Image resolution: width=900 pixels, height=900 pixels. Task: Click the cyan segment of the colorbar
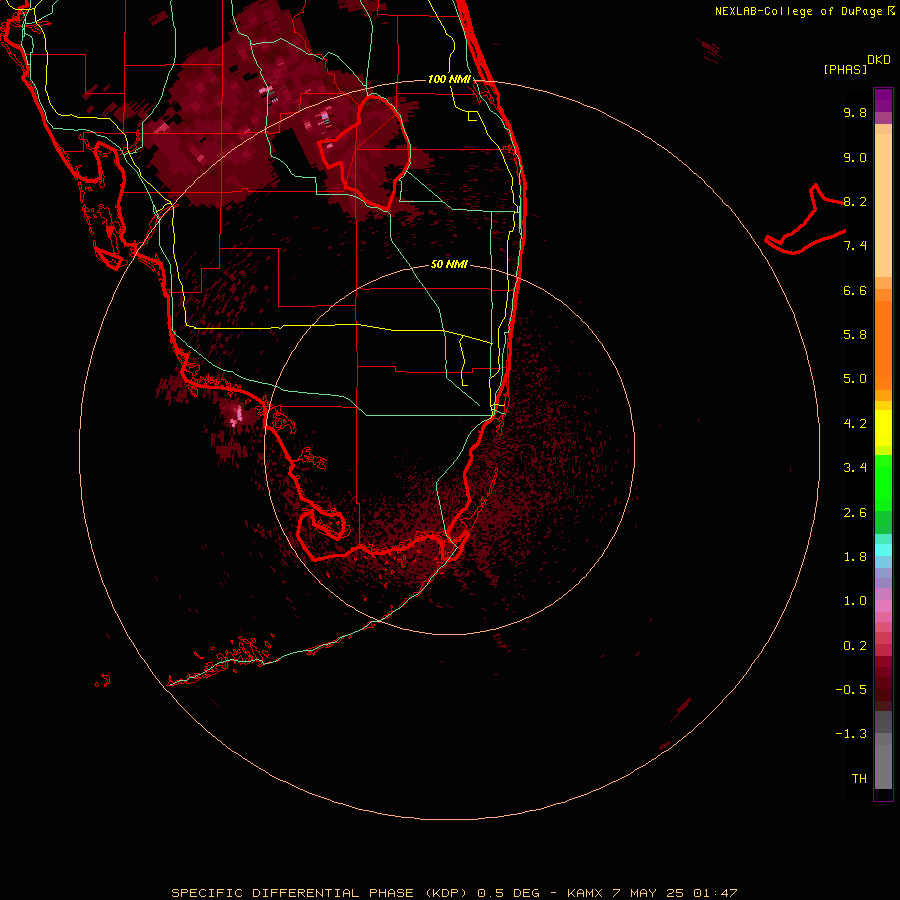click(883, 550)
